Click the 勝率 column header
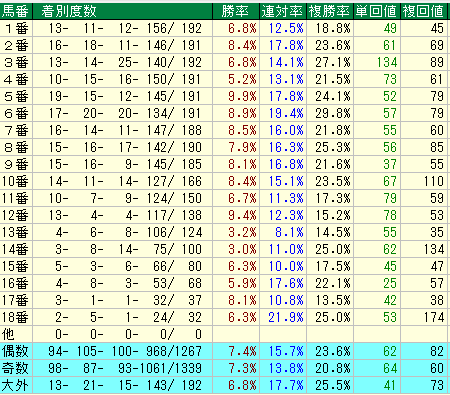450x395 pixels. 236,11
